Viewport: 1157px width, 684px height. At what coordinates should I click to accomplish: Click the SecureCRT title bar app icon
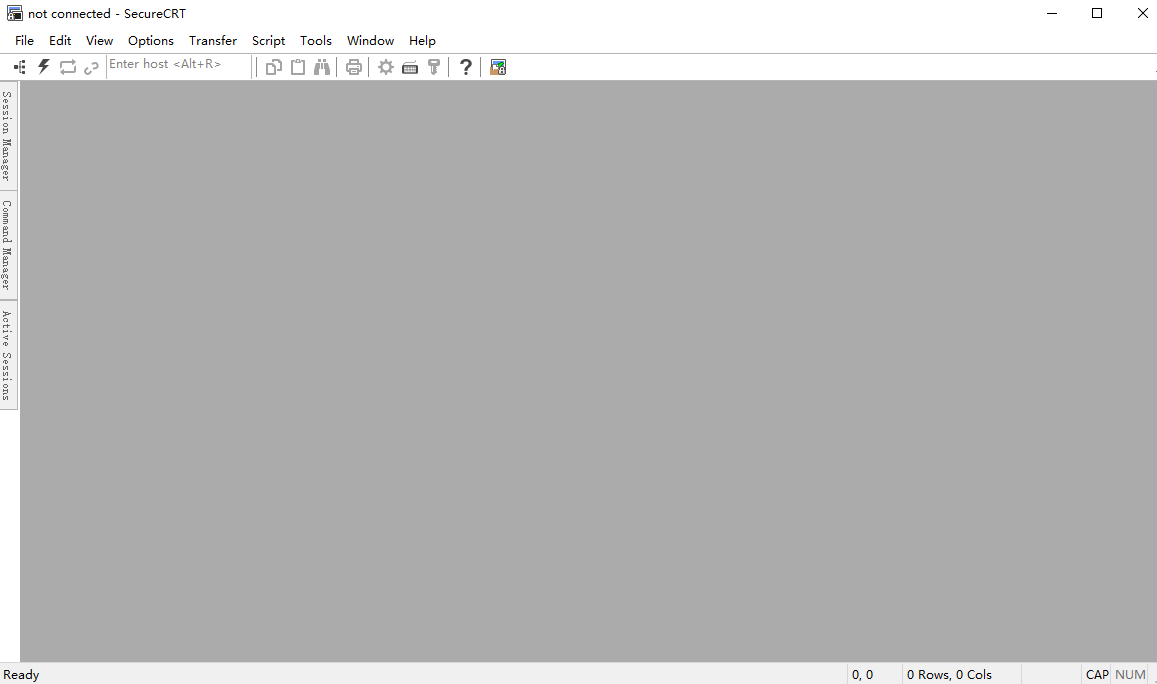[x=14, y=13]
